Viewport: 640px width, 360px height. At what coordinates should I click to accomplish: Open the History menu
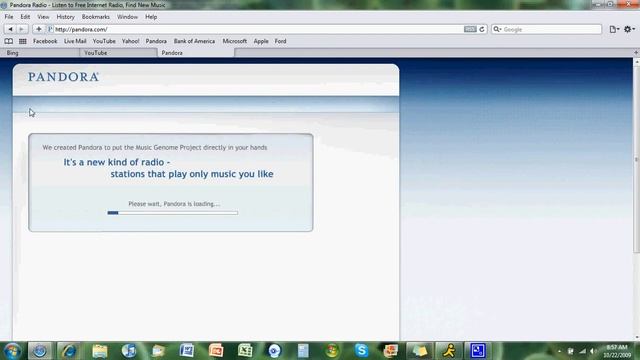[x=66, y=17]
